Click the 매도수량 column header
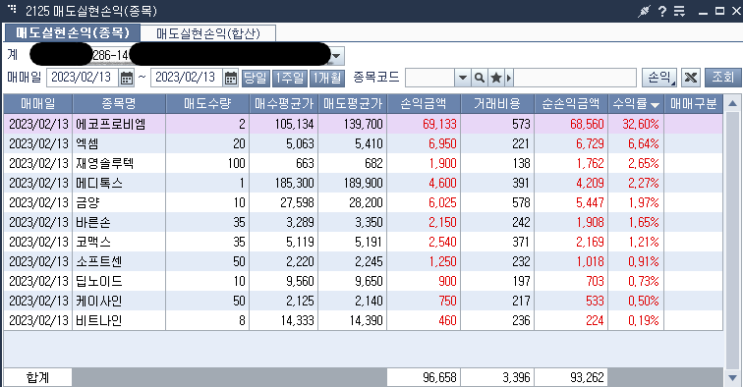Image resolution: width=743 pixels, height=387 pixels. [x=208, y=104]
